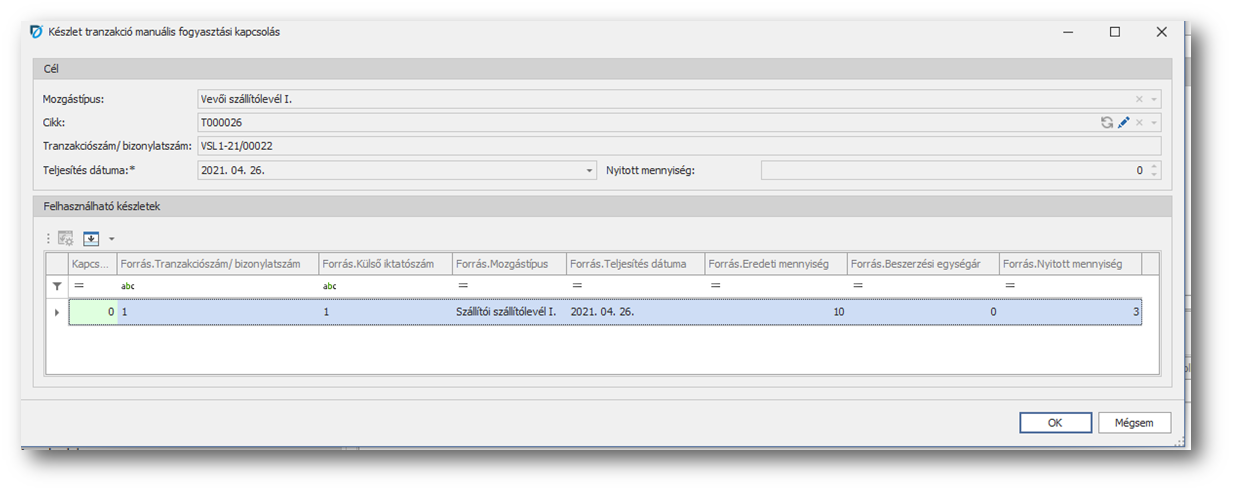Click the Nyitott mennyiség spinner arrows

(x=1154, y=170)
